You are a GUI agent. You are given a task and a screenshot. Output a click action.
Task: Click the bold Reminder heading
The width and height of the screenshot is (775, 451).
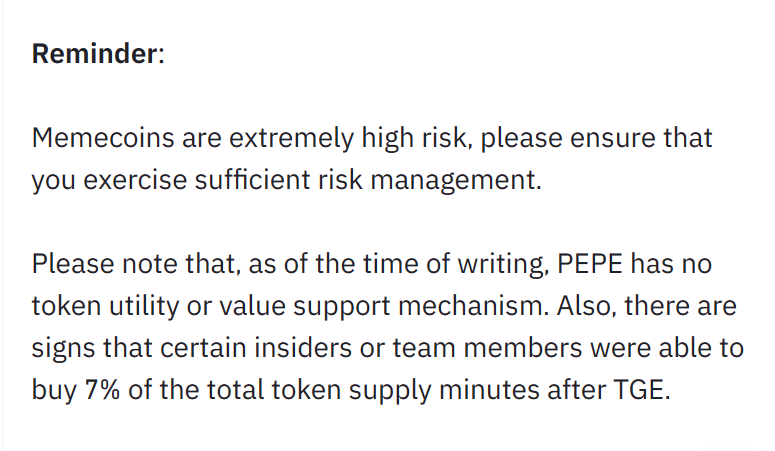[94, 53]
